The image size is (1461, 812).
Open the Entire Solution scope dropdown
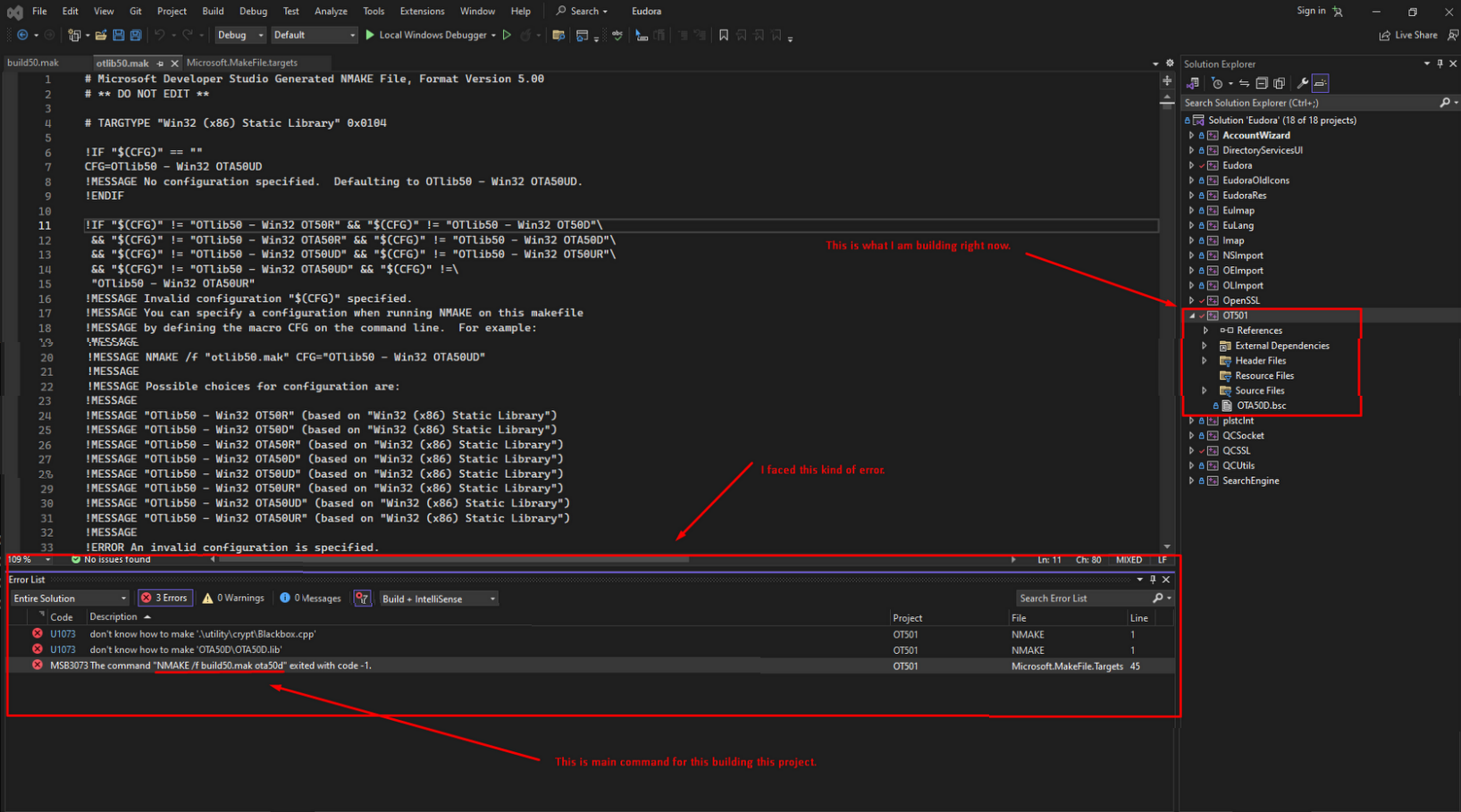[70, 599]
